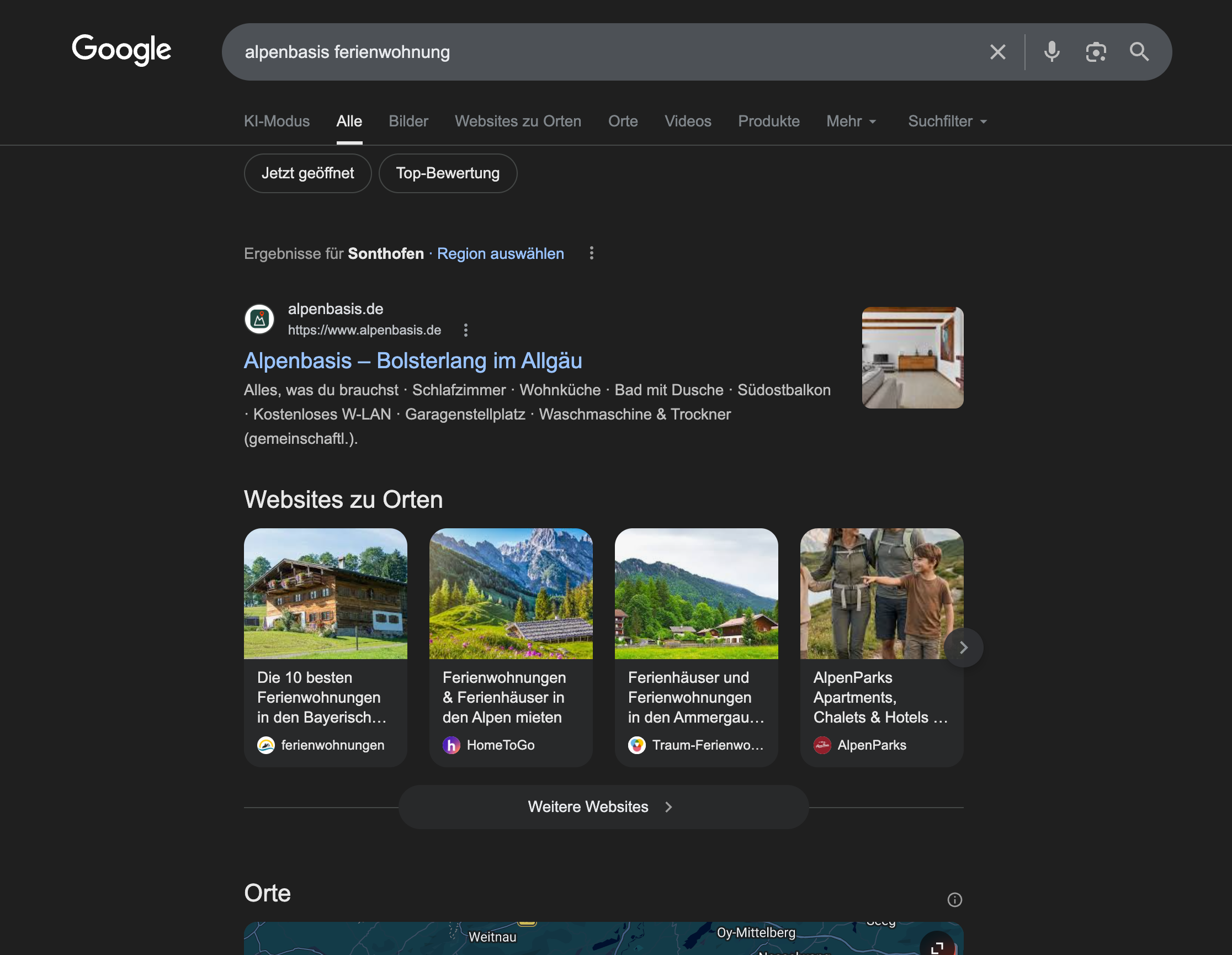Open Alpenbasis – Bolsterlang im Allgäu link

click(x=412, y=361)
